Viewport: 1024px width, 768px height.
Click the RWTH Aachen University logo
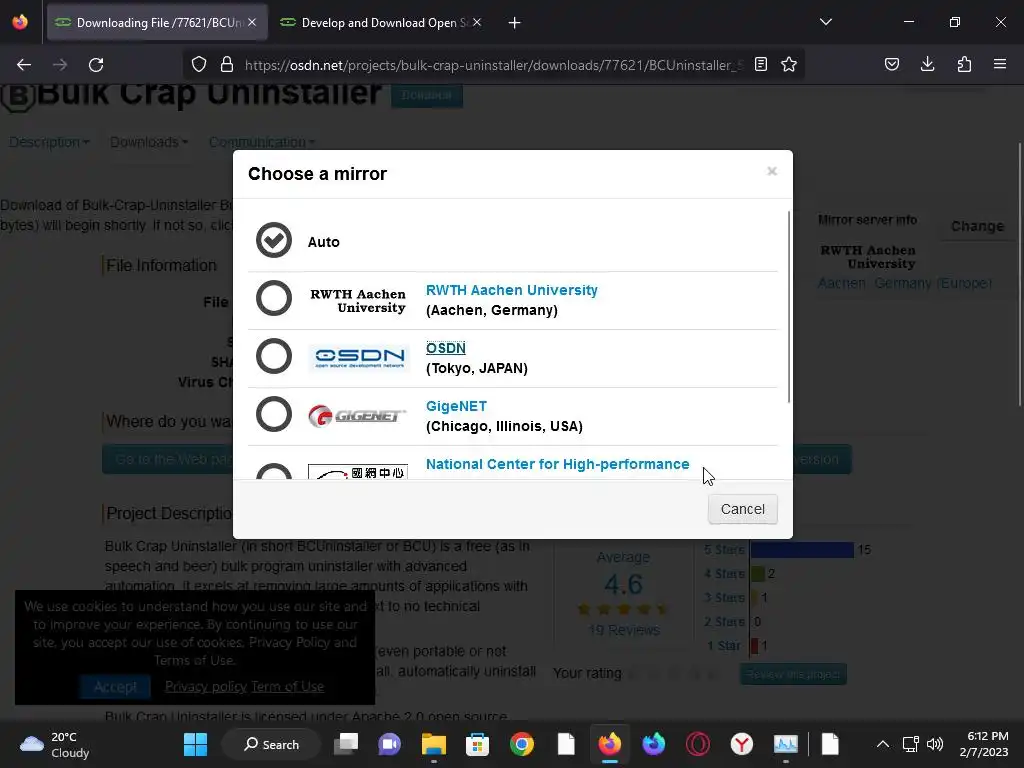[358, 301]
